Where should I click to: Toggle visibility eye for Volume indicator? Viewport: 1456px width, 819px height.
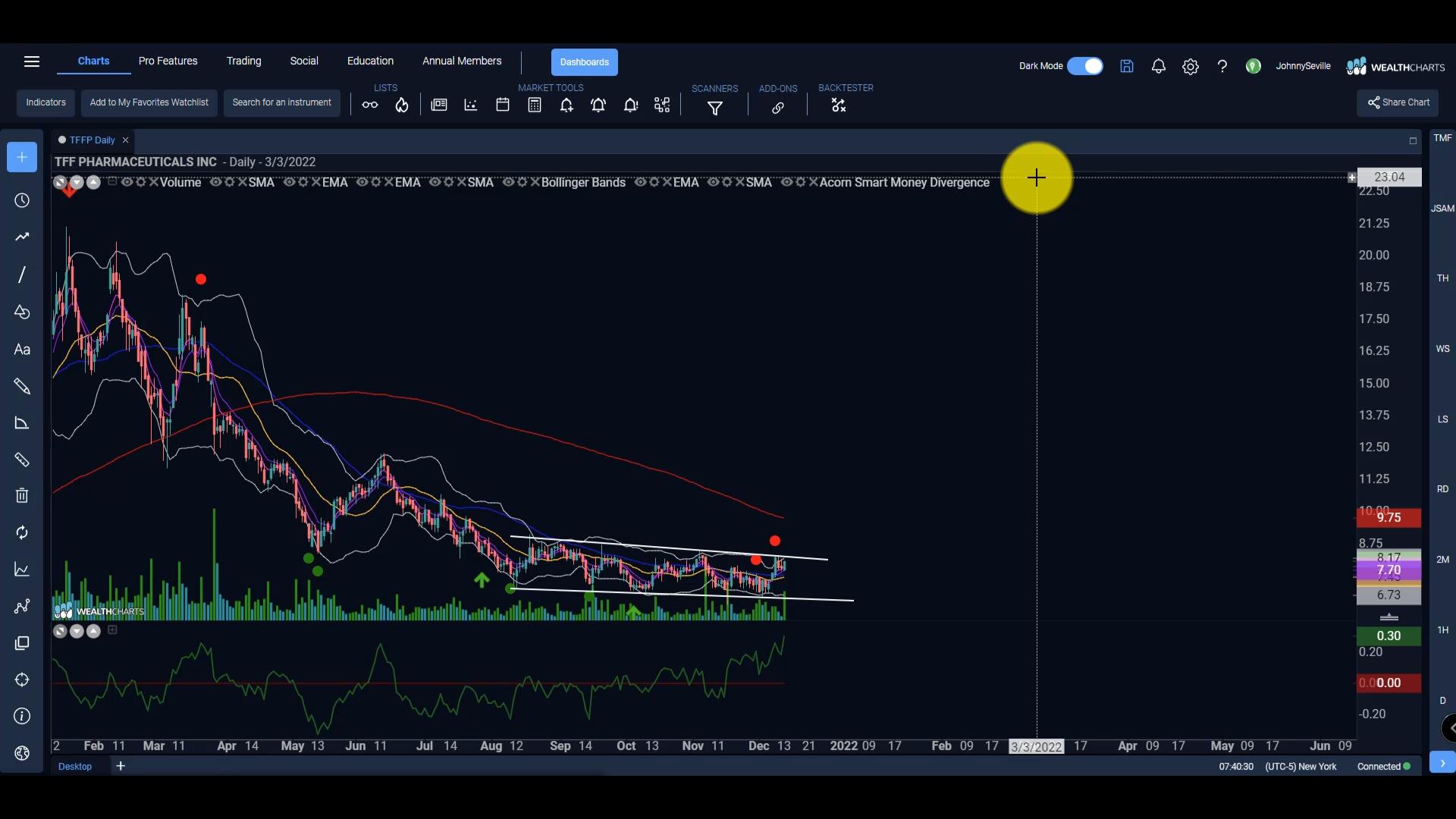pyautogui.click(x=127, y=182)
